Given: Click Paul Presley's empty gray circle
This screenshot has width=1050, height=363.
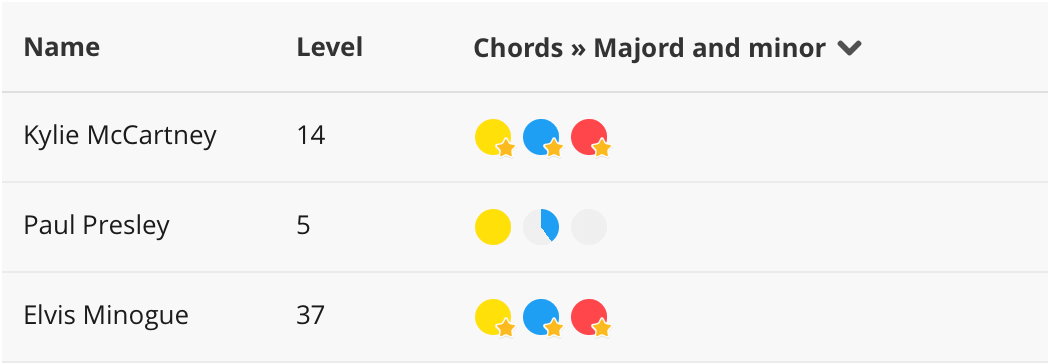Looking at the screenshot, I should [x=589, y=226].
